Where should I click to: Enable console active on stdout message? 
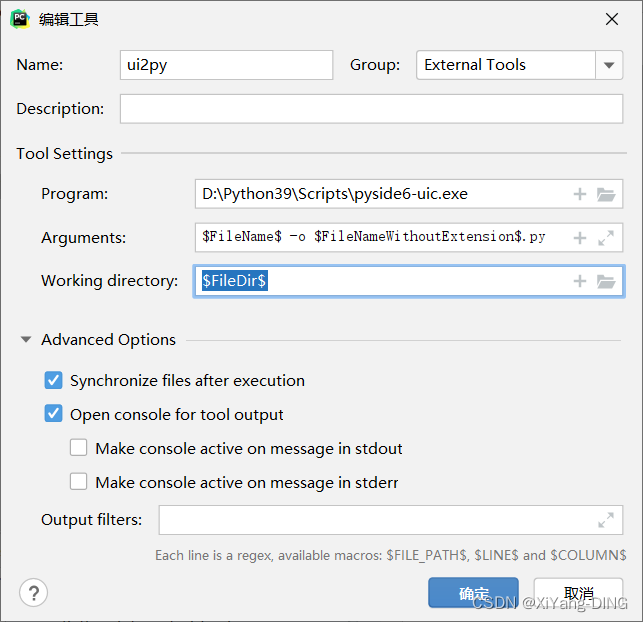(79, 448)
